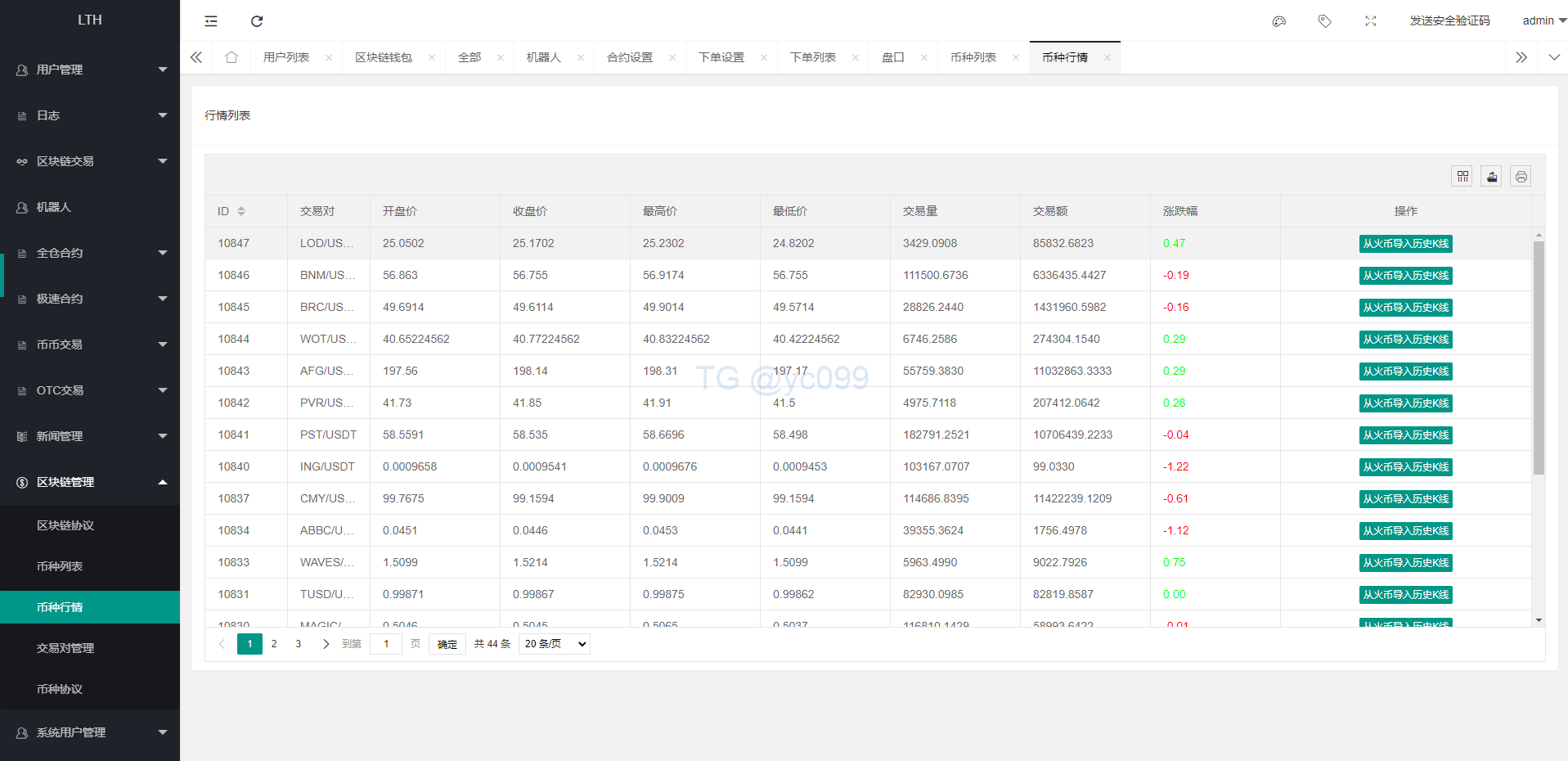Enter fullscreen using the expand icon

pyautogui.click(x=1371, y=21)
